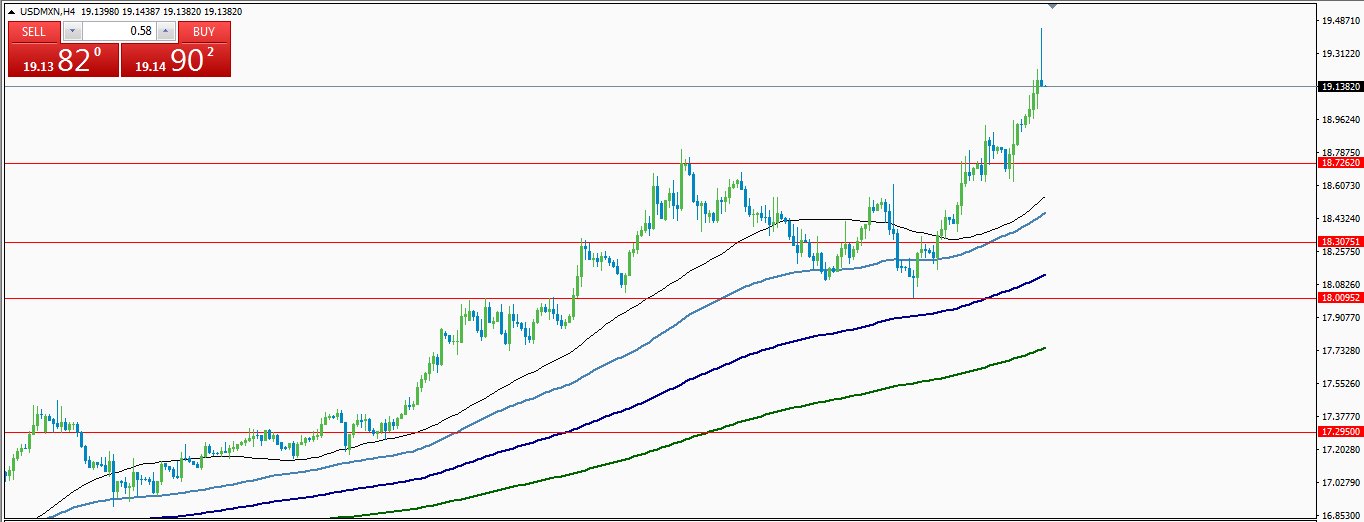This screenshot has width=1364, height=522.
Task: Click the 19.13 82 sell price box
Action: tap(63, 59)
